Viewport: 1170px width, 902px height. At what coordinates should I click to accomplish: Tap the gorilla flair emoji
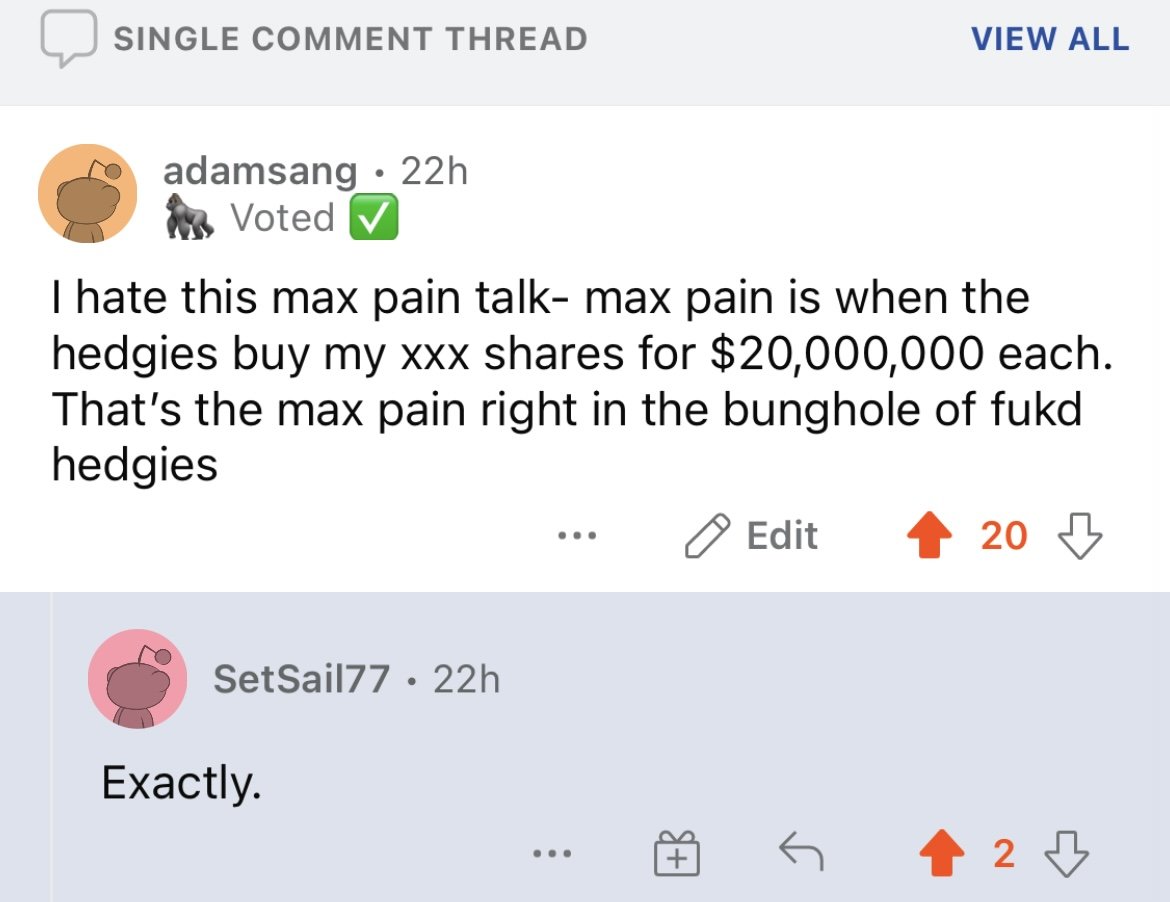(x=190, y=218)
